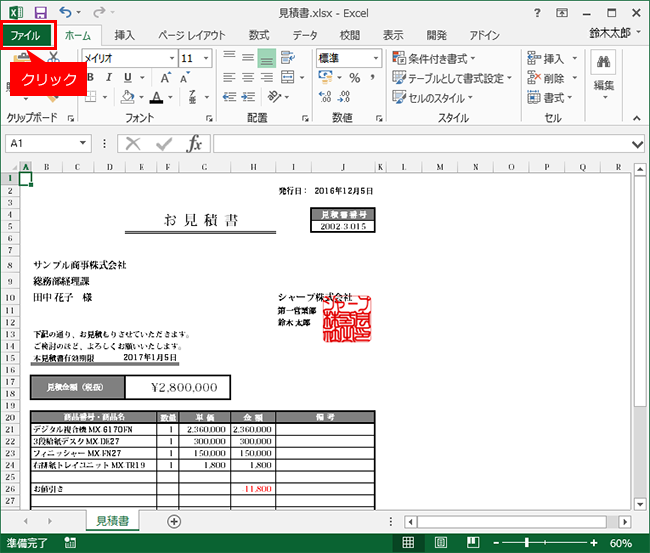This screenshot has height=553, width=650.
Task: Align text left
Action: pyautogui.click(x=229, y=78)
